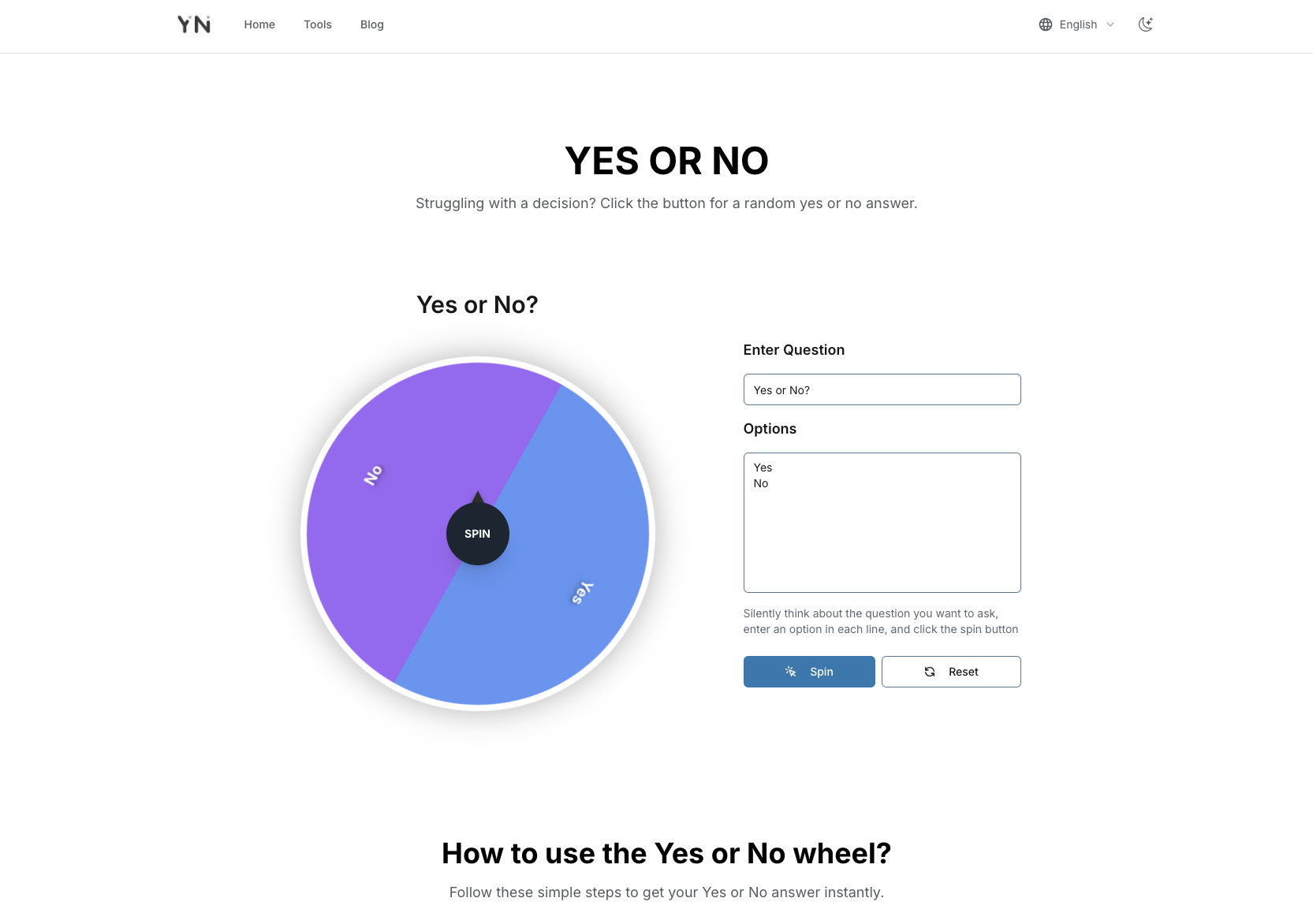Screen dimensions: 1313x924
Task: Click the YN site logo
Action: click(x=194, y=24)
